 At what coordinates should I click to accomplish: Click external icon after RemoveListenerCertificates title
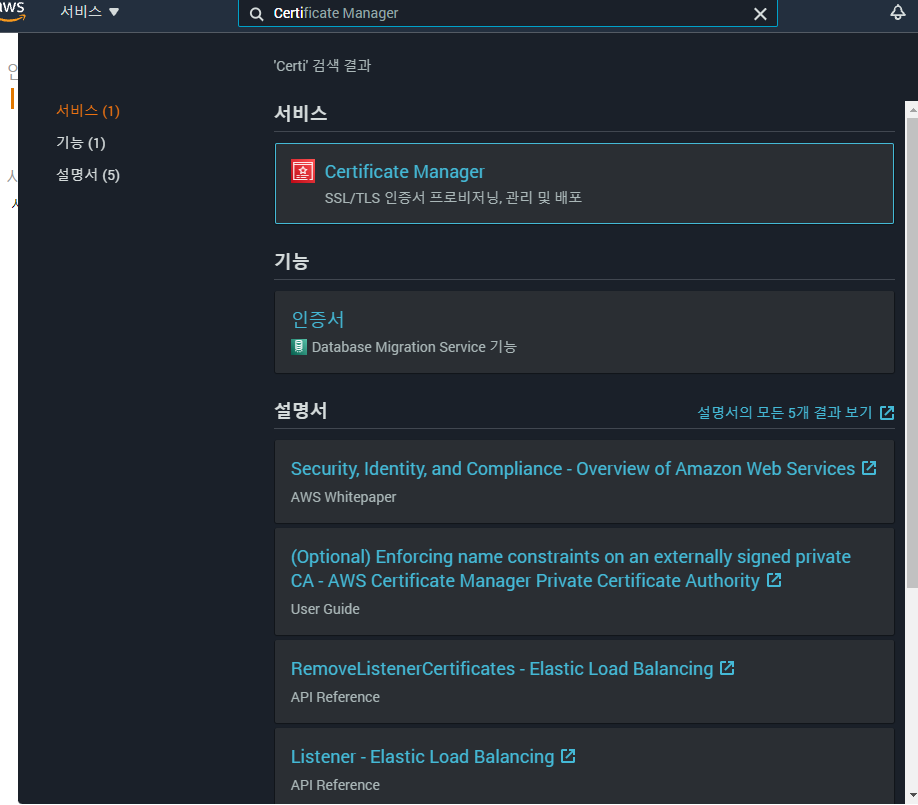click(727, 668)
